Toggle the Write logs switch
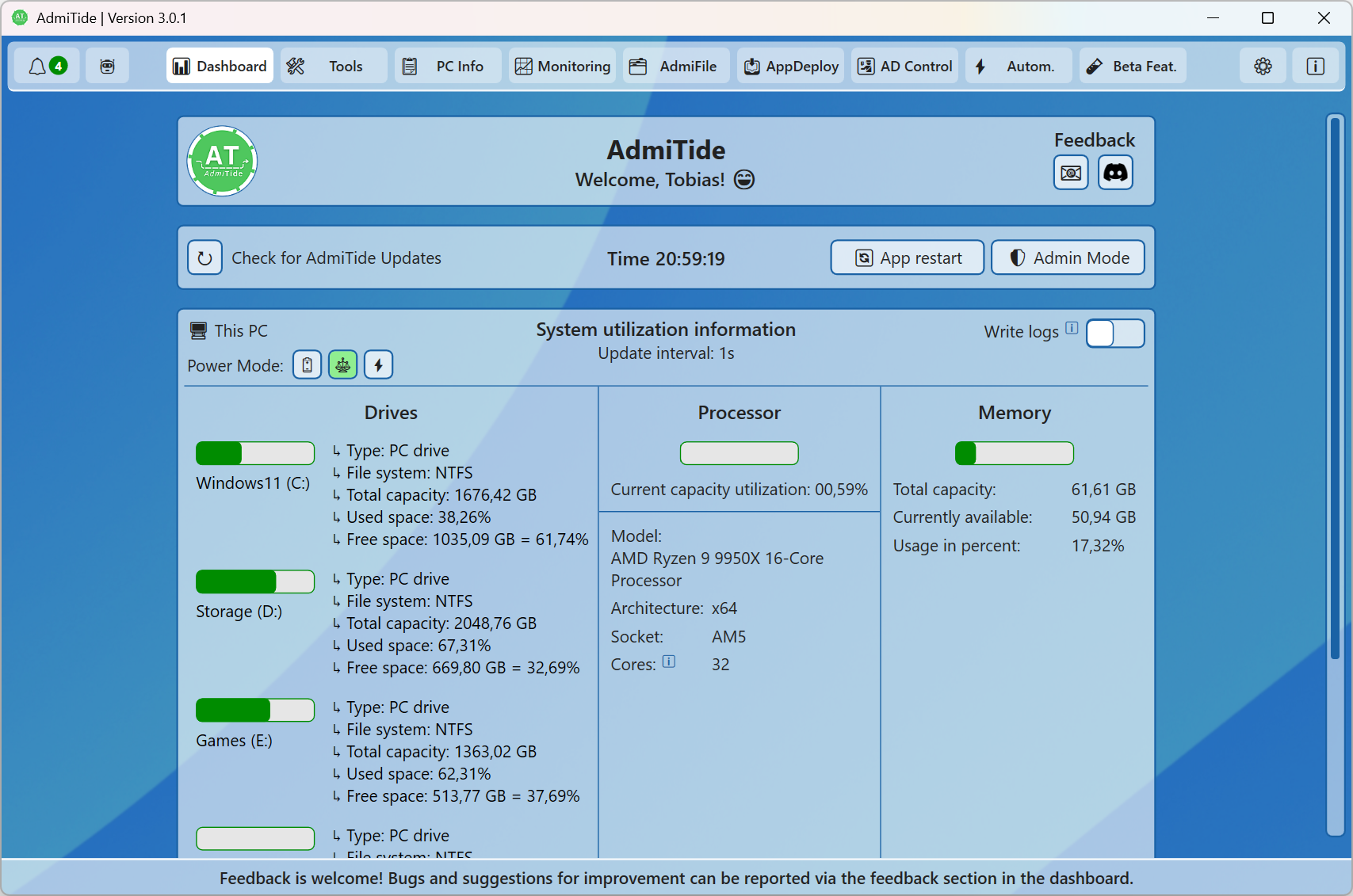The height and width of the screenshot is (896, 1353). 1114,334
